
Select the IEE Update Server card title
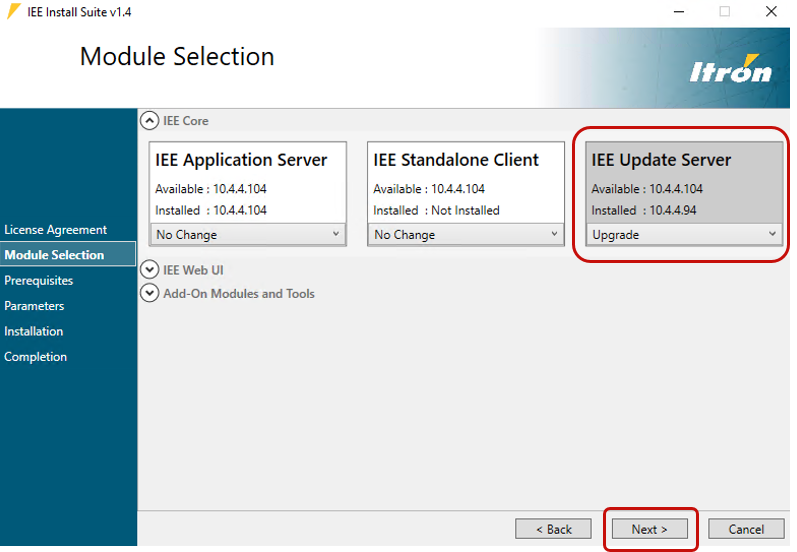coord(661,160)
